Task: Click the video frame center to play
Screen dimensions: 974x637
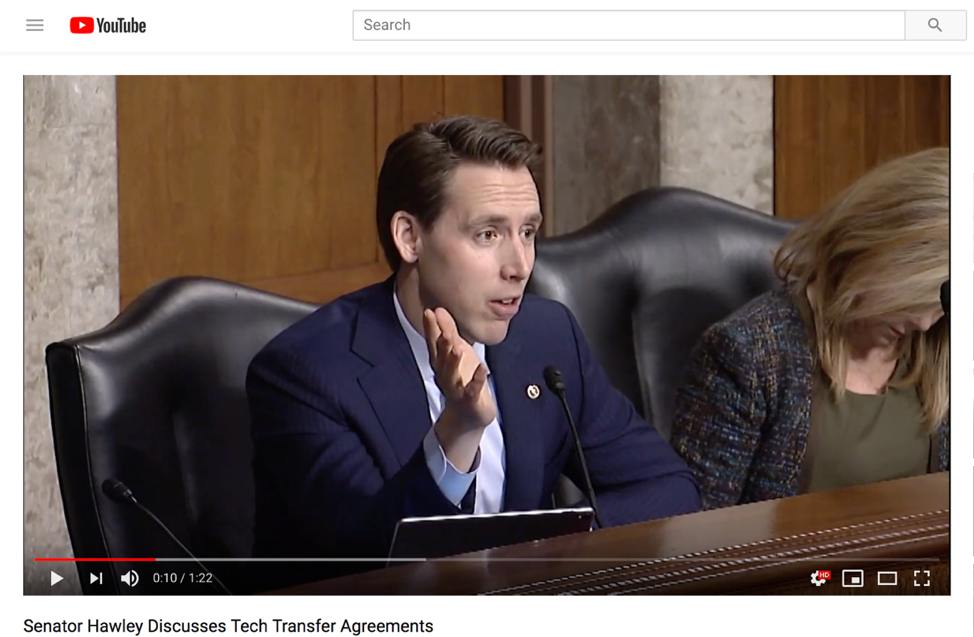Action: pyautogui.click(x=487, y=320)
